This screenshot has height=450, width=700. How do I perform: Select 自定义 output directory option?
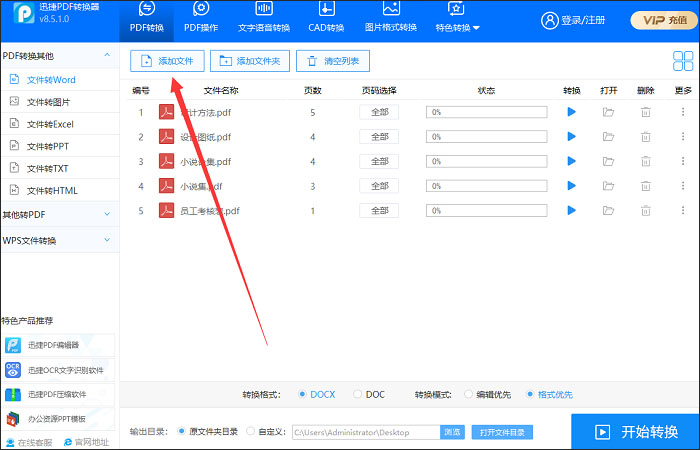point(266,432)
